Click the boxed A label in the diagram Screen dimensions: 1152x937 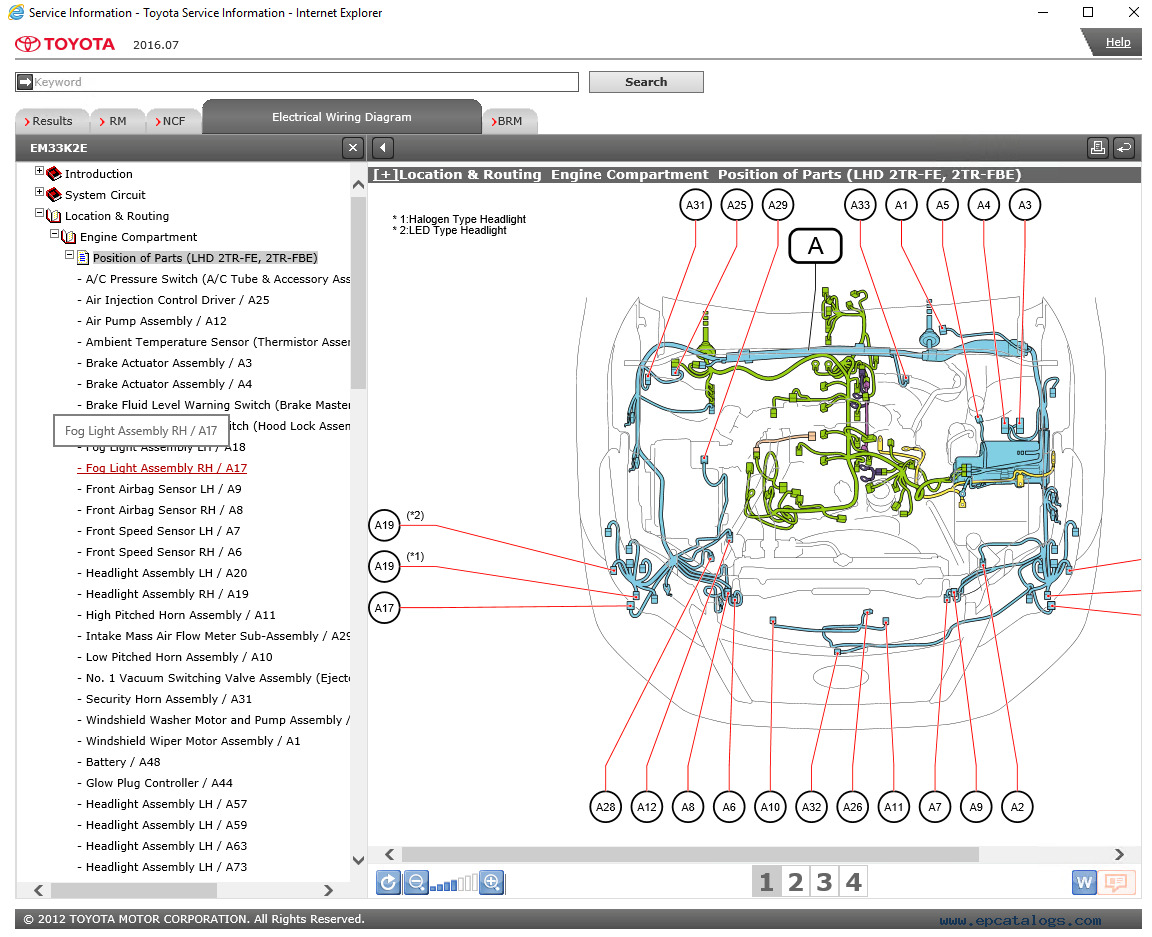tap(816, 246)
